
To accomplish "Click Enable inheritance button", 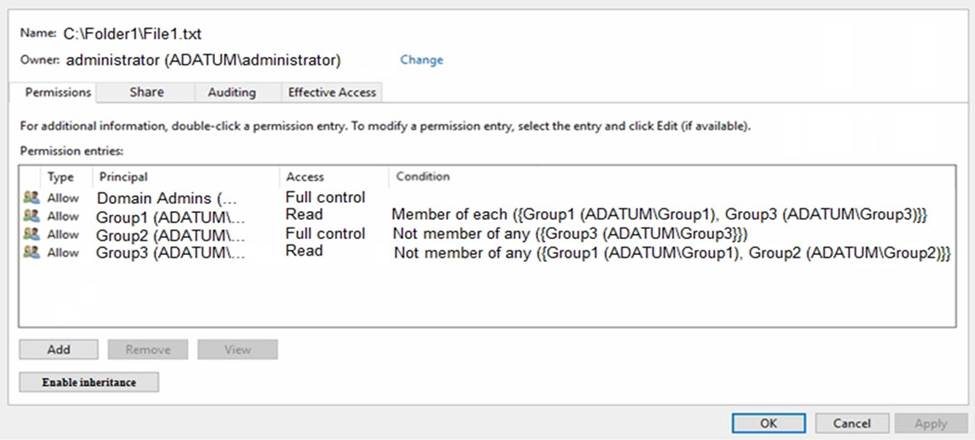I will (x=89, y=382).
